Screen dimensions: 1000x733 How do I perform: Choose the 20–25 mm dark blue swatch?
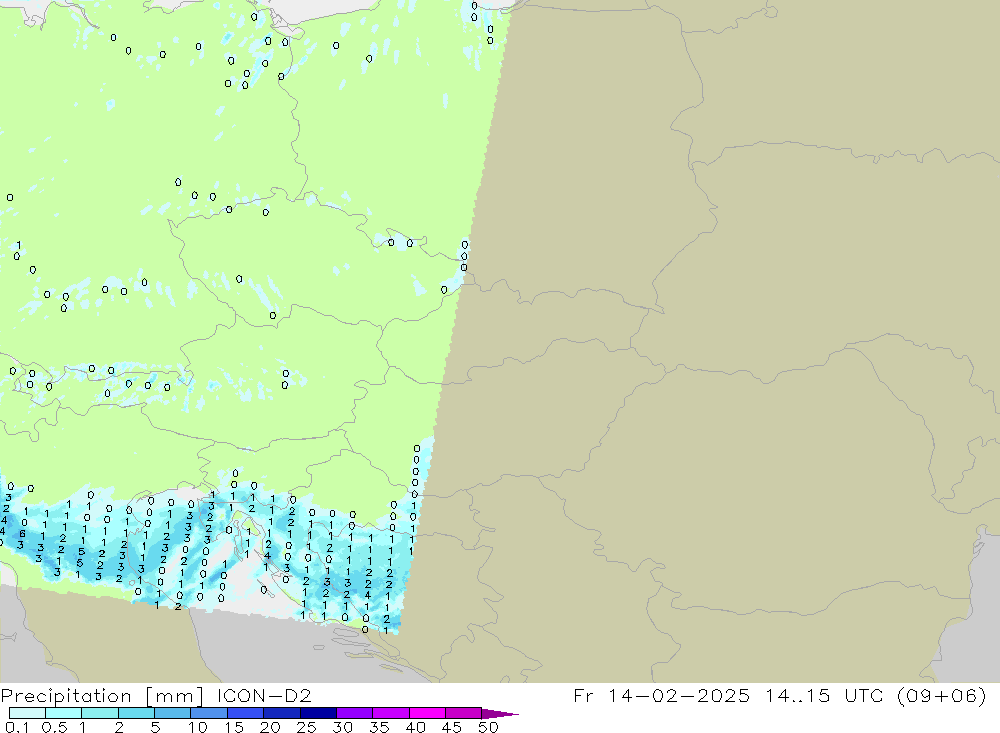click(x=282, y=713)
